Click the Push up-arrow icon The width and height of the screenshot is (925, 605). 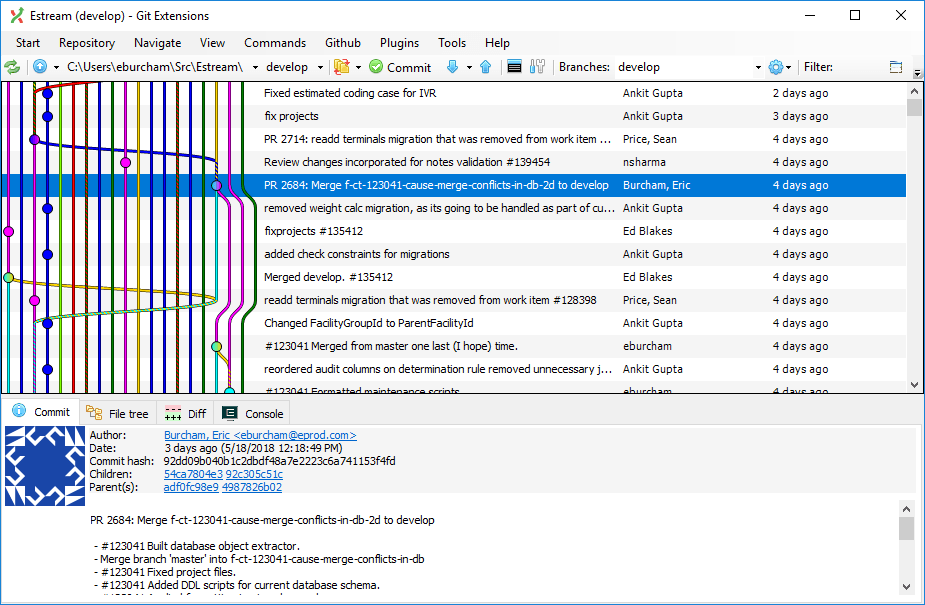(486, 67)
